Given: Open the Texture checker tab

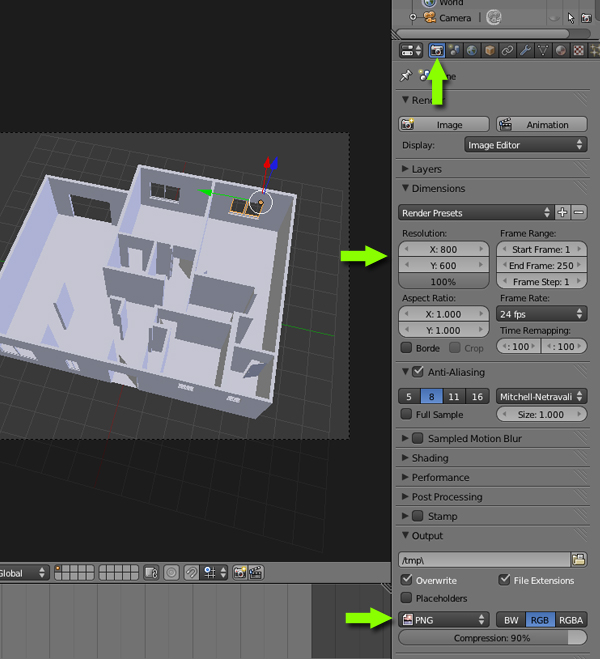Looking at the screenshot, I should click(579, 51).
